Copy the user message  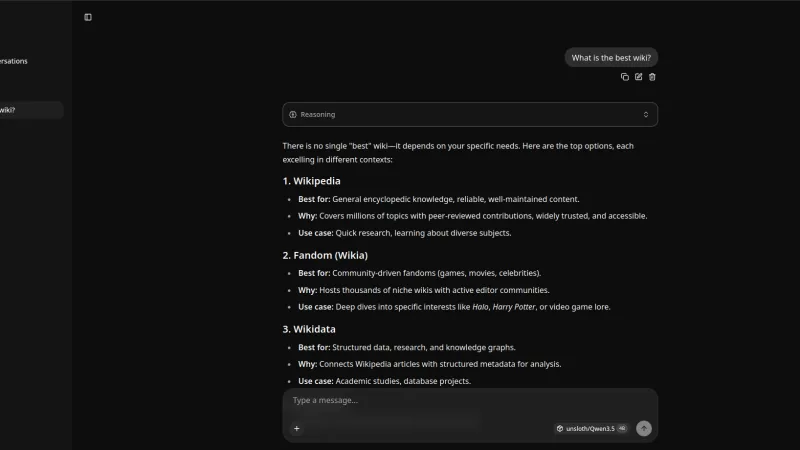[624, 77]
